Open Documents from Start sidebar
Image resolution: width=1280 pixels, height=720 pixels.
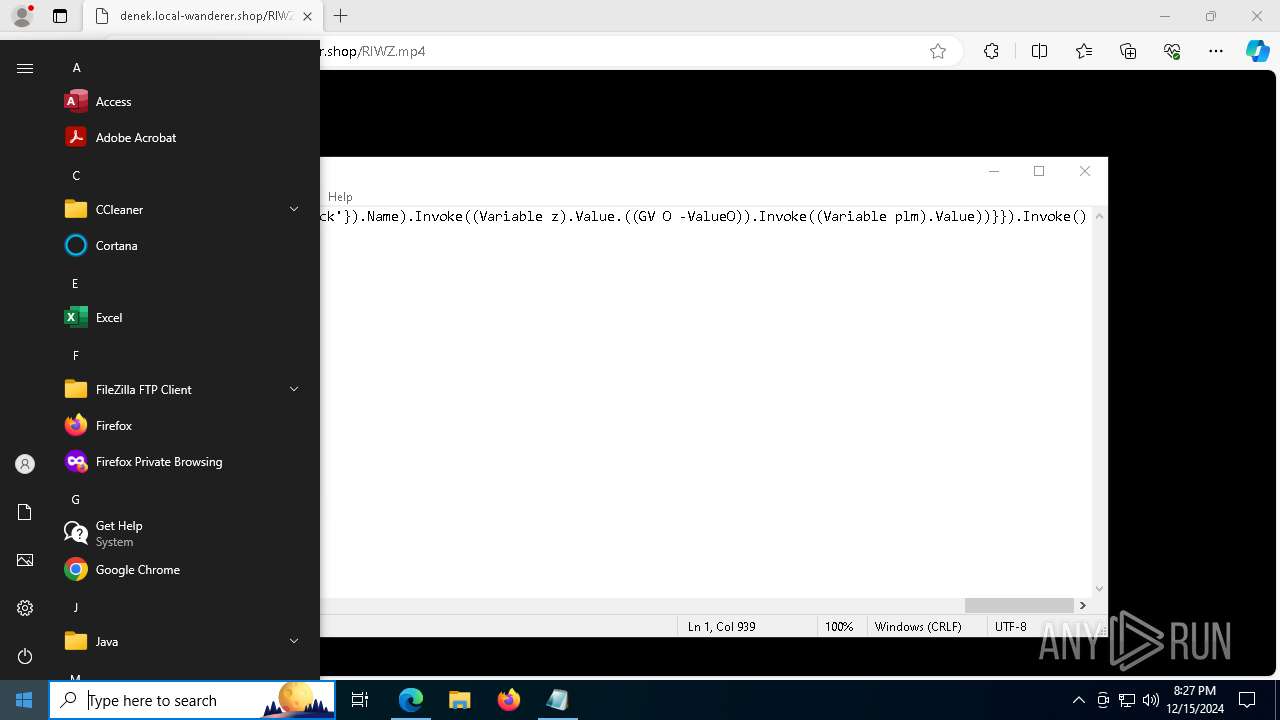[x=25, y=512]
